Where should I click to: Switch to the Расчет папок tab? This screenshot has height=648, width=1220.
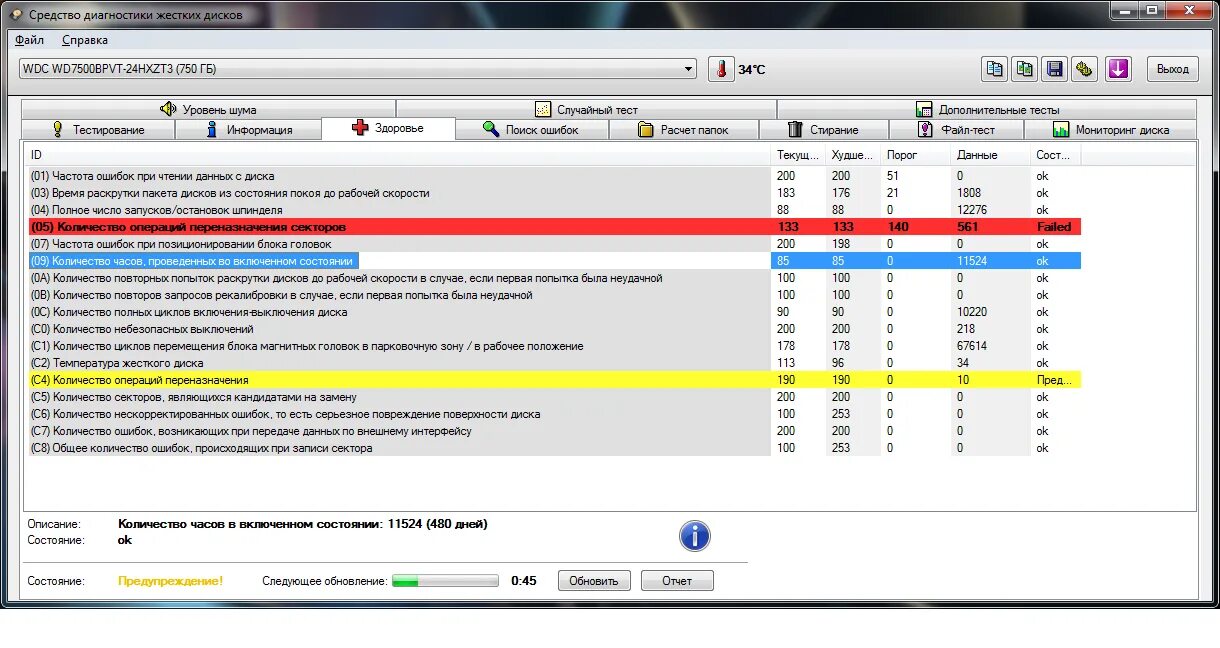click(684, 130)
